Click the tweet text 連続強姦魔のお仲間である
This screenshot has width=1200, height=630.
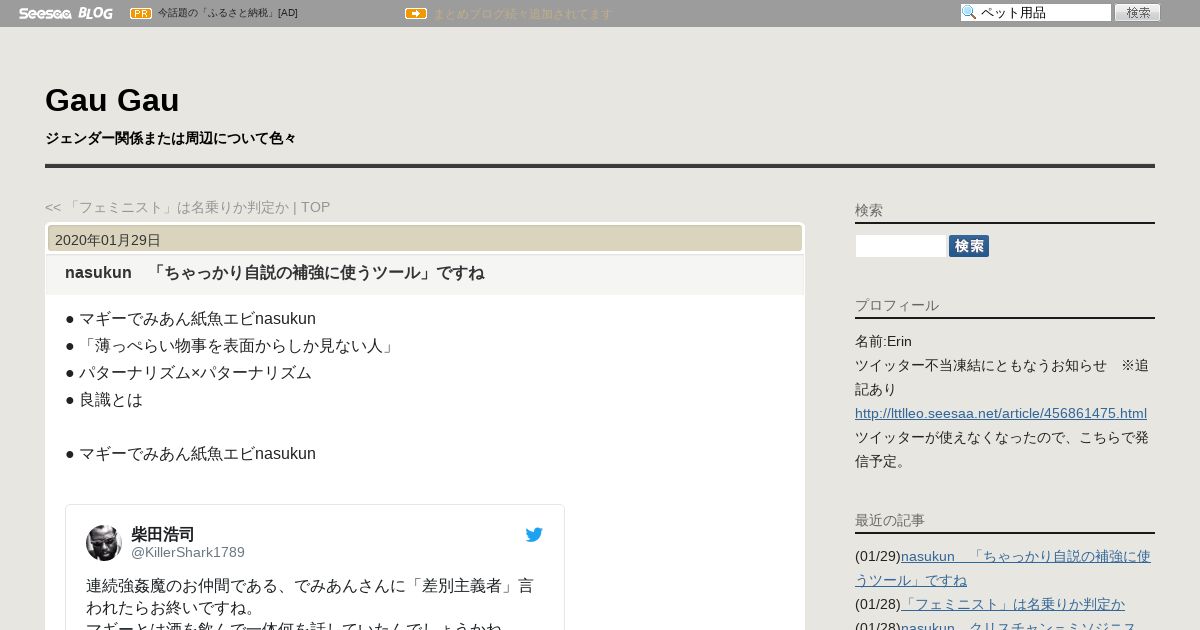[310, 595]
